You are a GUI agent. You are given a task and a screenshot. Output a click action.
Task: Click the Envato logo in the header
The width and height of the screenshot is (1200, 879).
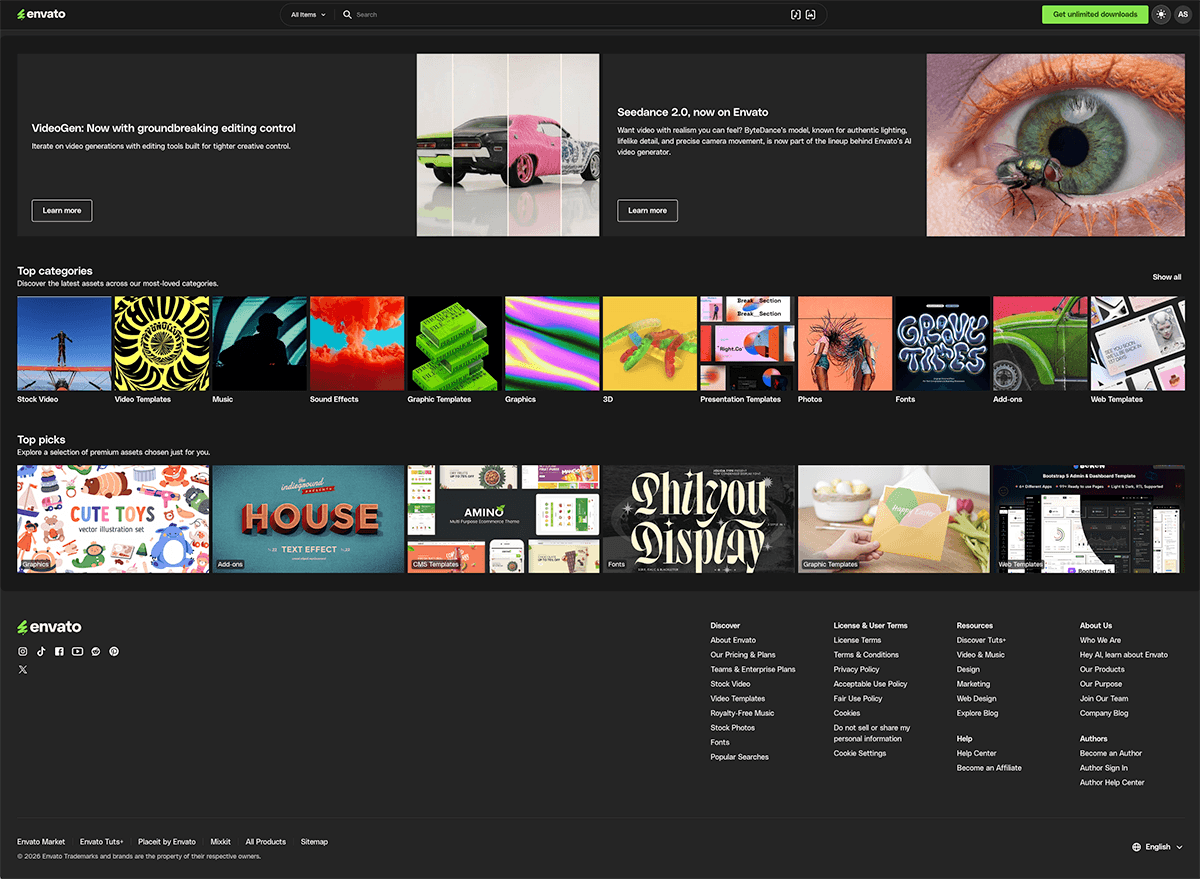tap(41, 14)
